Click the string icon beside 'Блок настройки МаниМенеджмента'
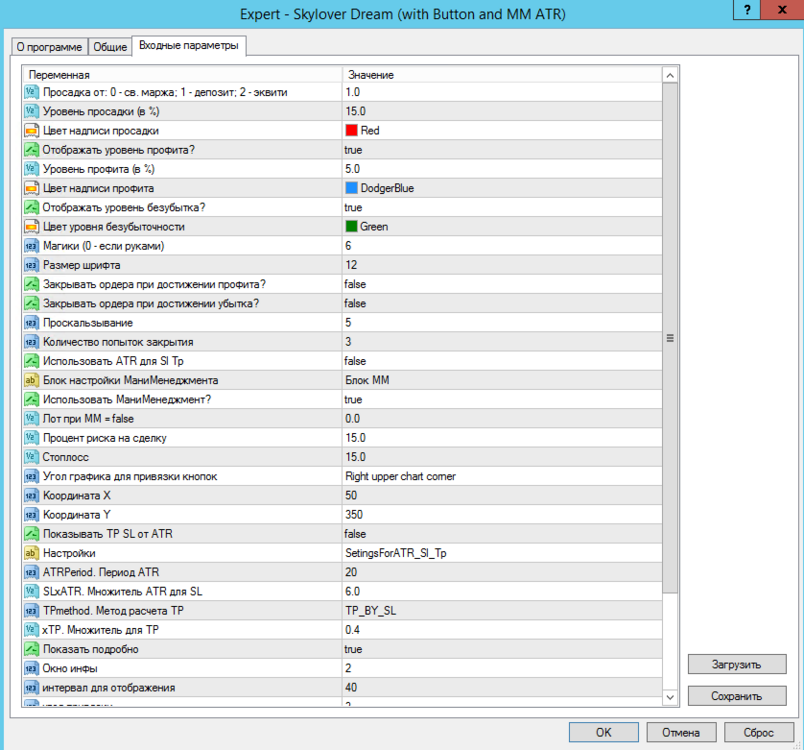This screenshot has width=804, height=750. [31, 380]
